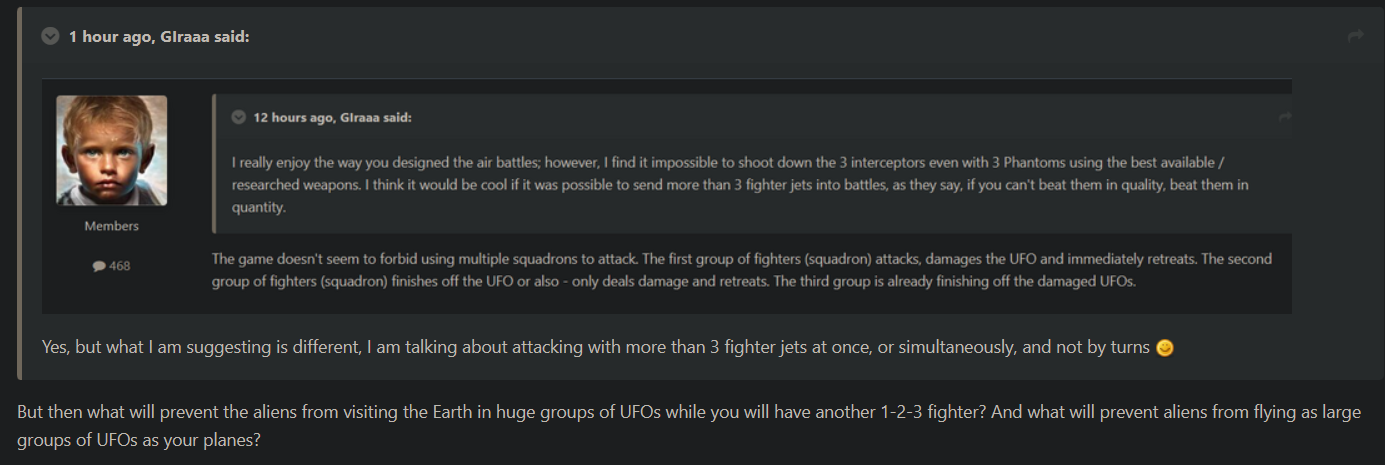Click the line beginning "Yes, but what I"
Image resolution: width=1385 pixels, height=465 pixels.
(300, 348)
